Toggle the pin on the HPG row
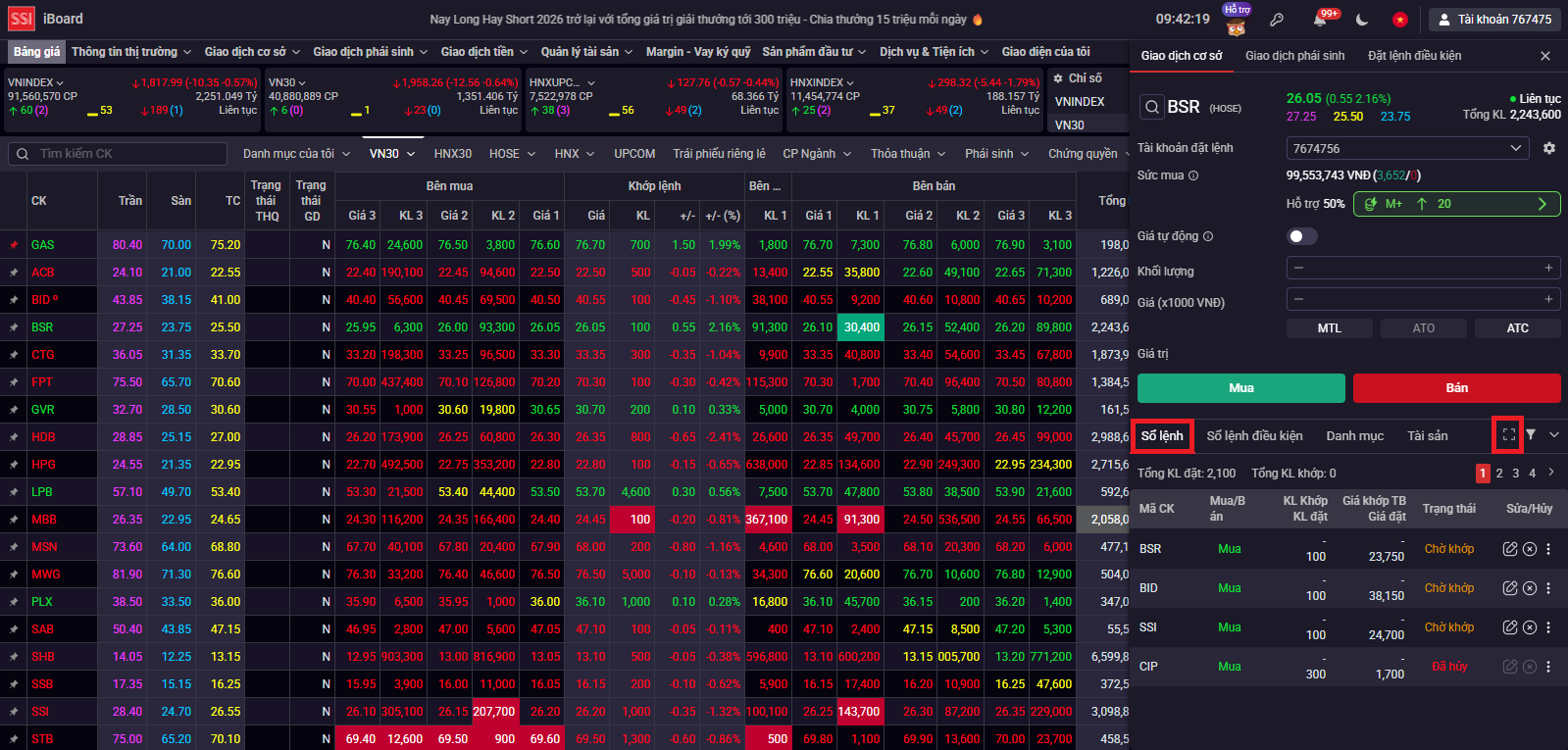The width and height of the screenshot is (1568, 750). [14, 465]
